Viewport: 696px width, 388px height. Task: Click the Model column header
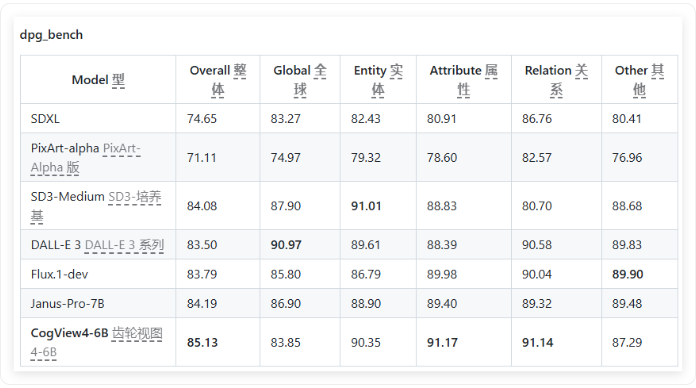tap(98, 80)
